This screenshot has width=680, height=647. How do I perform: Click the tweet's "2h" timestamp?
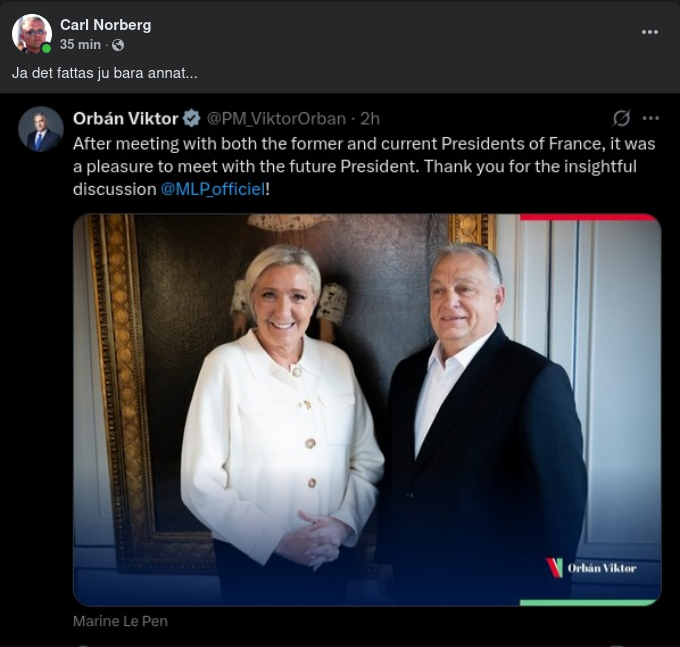pos(370,119)
